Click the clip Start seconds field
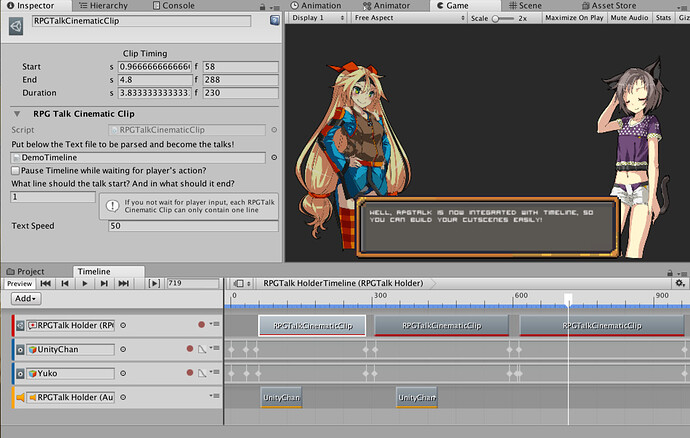Image resolution: width=690 pixels, height=438 pixels. pyautogui.click(x=155, y=66)
